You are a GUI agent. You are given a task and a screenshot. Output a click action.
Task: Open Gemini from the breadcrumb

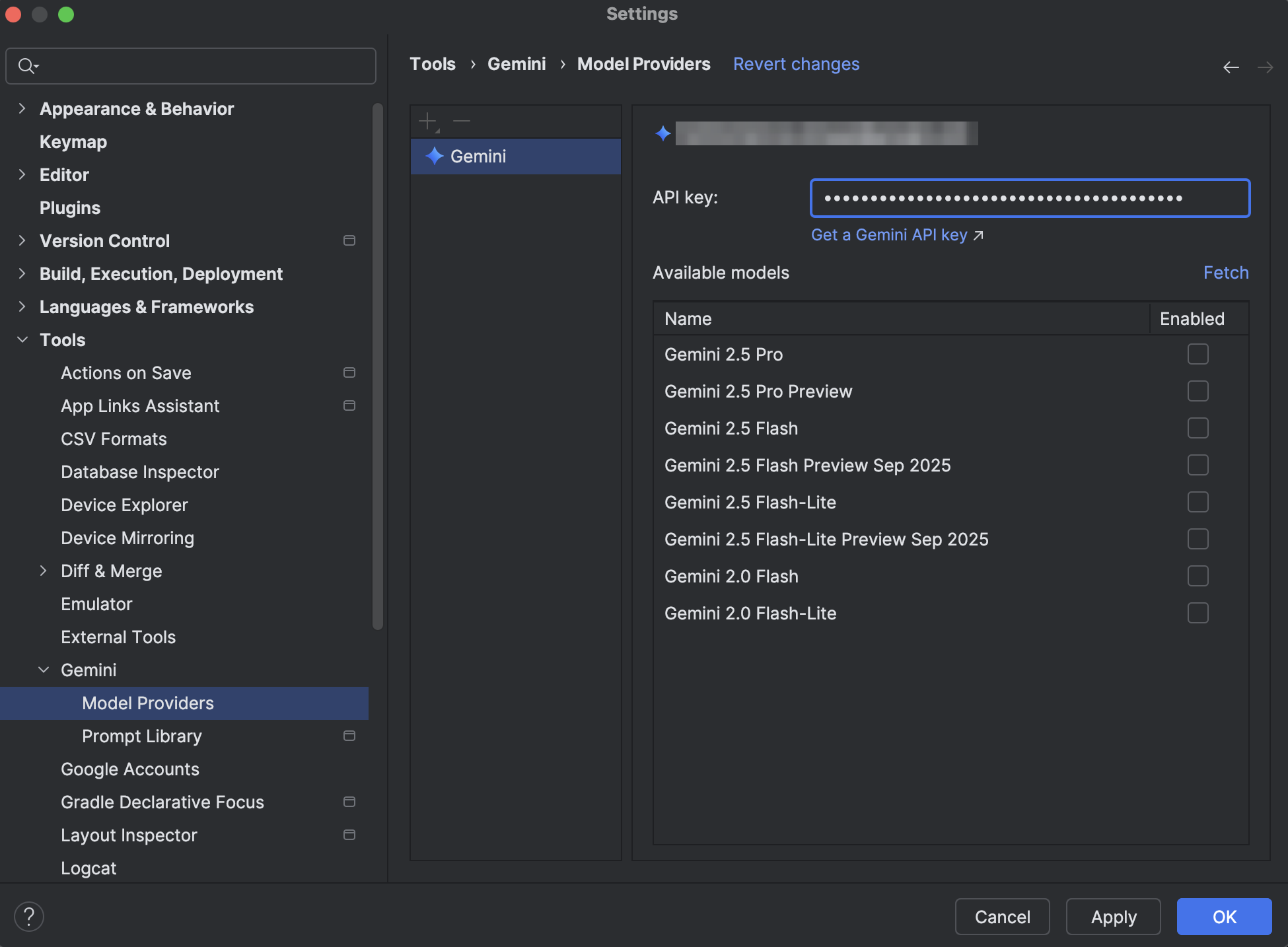coord(517,63)
